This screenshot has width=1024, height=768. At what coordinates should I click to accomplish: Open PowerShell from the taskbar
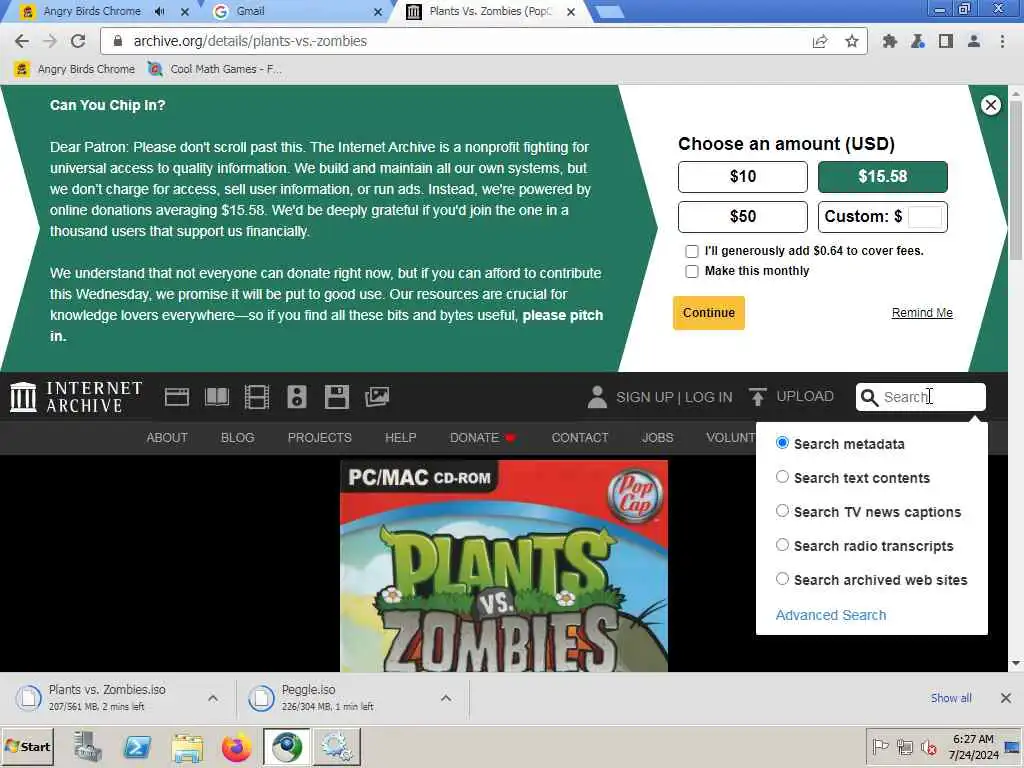[137, 746]
